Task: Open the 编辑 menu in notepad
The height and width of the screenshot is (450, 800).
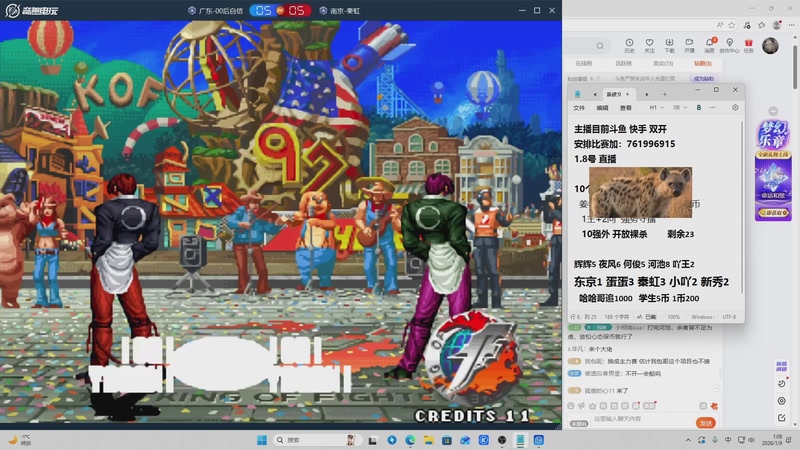Action: tap(603, 108)
